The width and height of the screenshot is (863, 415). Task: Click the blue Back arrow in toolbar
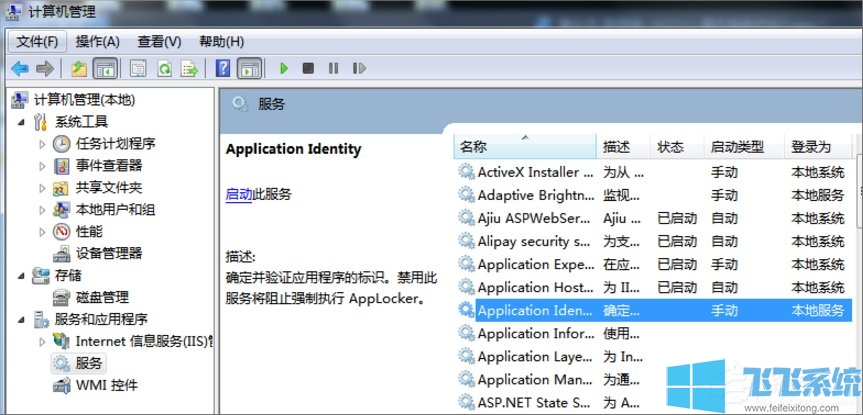click(x=19, y=69)
